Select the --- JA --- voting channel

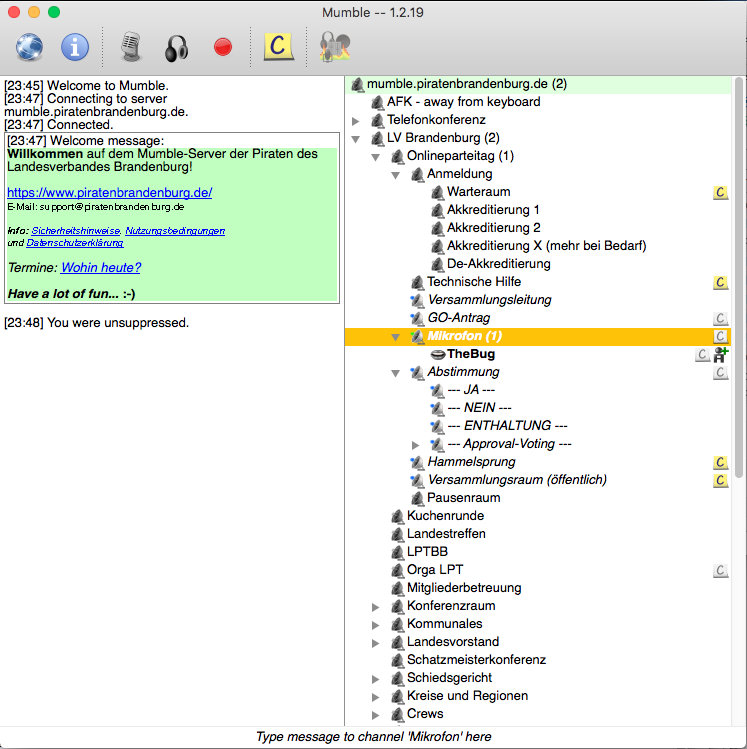[471, 390]
